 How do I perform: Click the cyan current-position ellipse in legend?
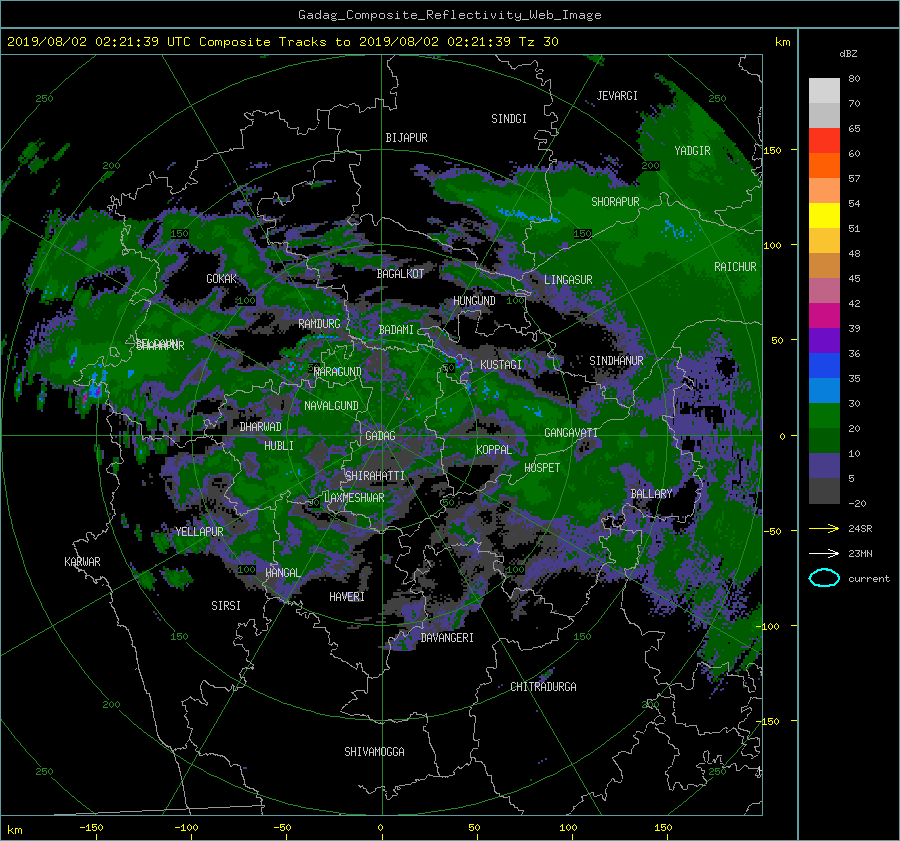click(824, 578)
